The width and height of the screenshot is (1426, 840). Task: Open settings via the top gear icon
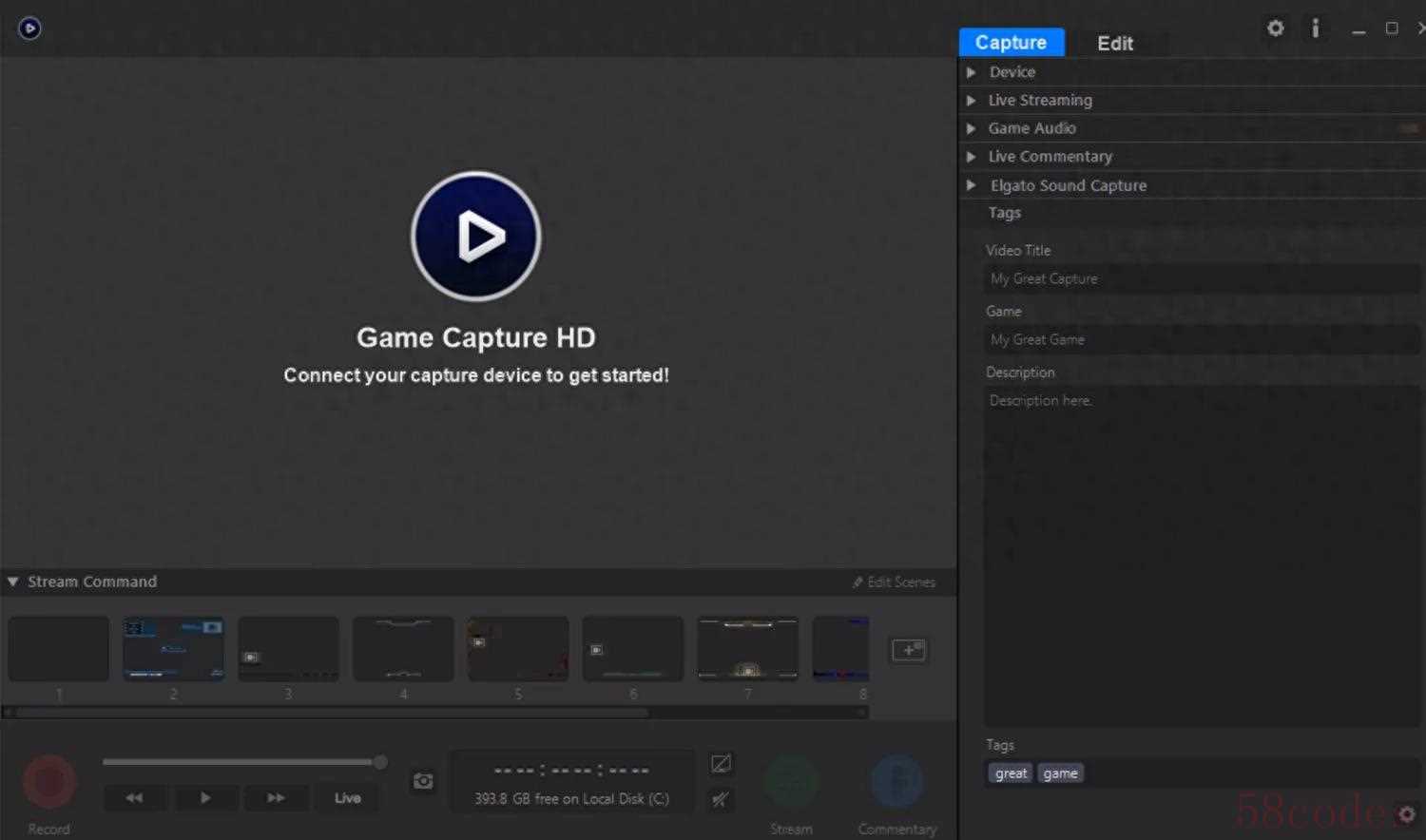click(1275, 29)
